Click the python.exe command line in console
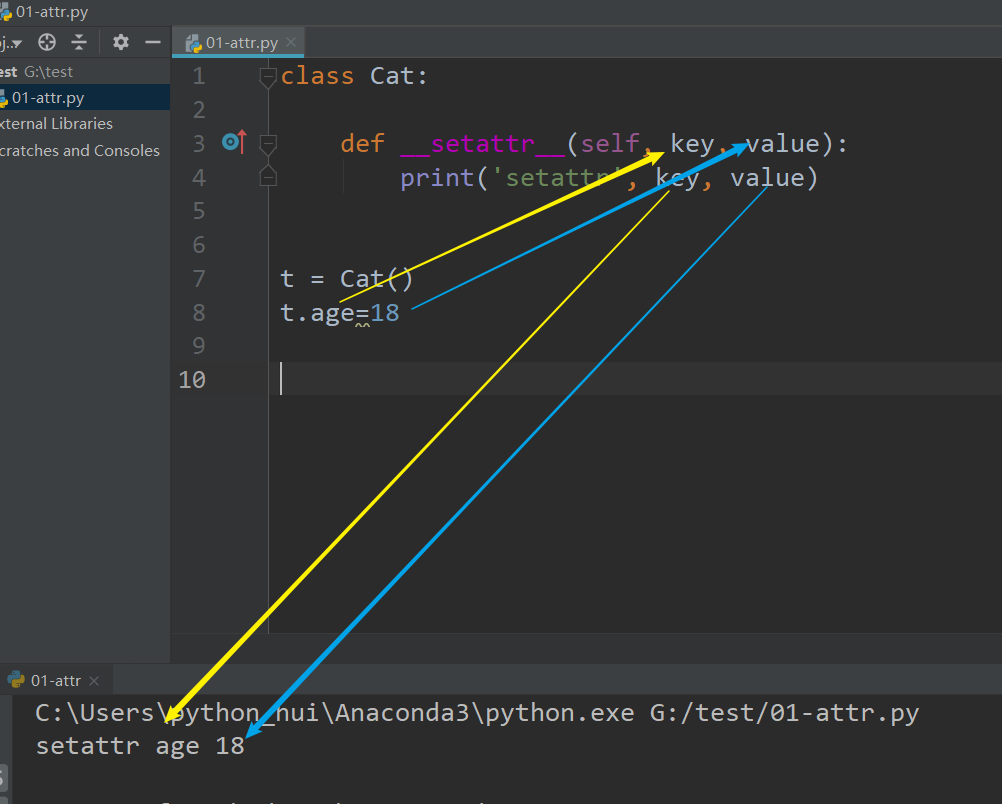Image resolution: width=1002 pixels, height=804 pixels. tap(477, 713)
